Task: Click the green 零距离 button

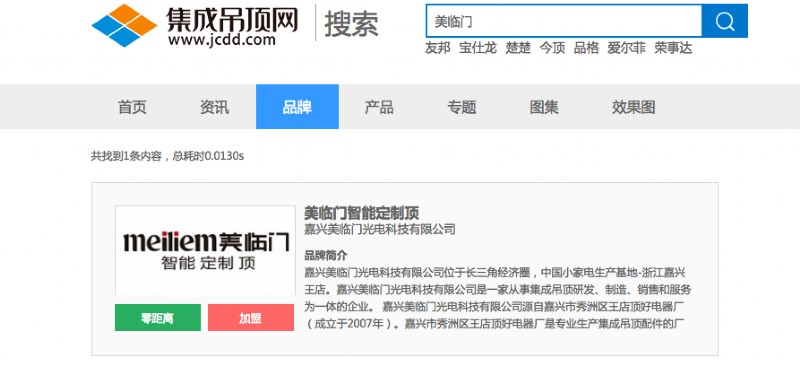Action: pos(158,318)
